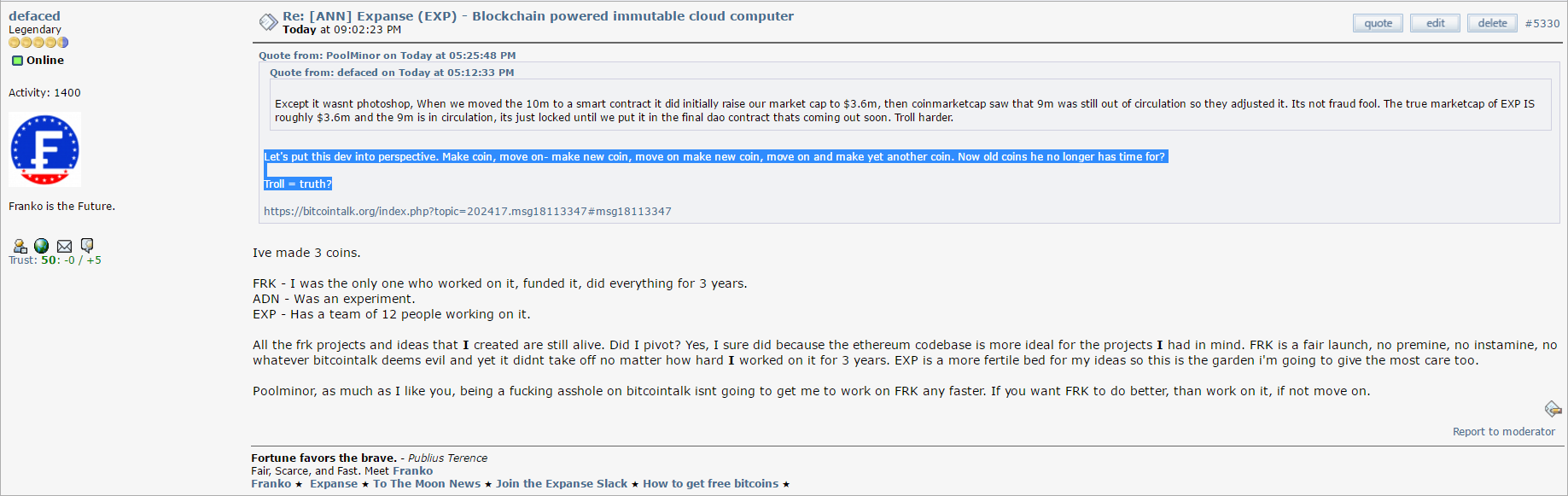Click the green Online status indicator
1568x496 pixels.
(x=17, y=61)
